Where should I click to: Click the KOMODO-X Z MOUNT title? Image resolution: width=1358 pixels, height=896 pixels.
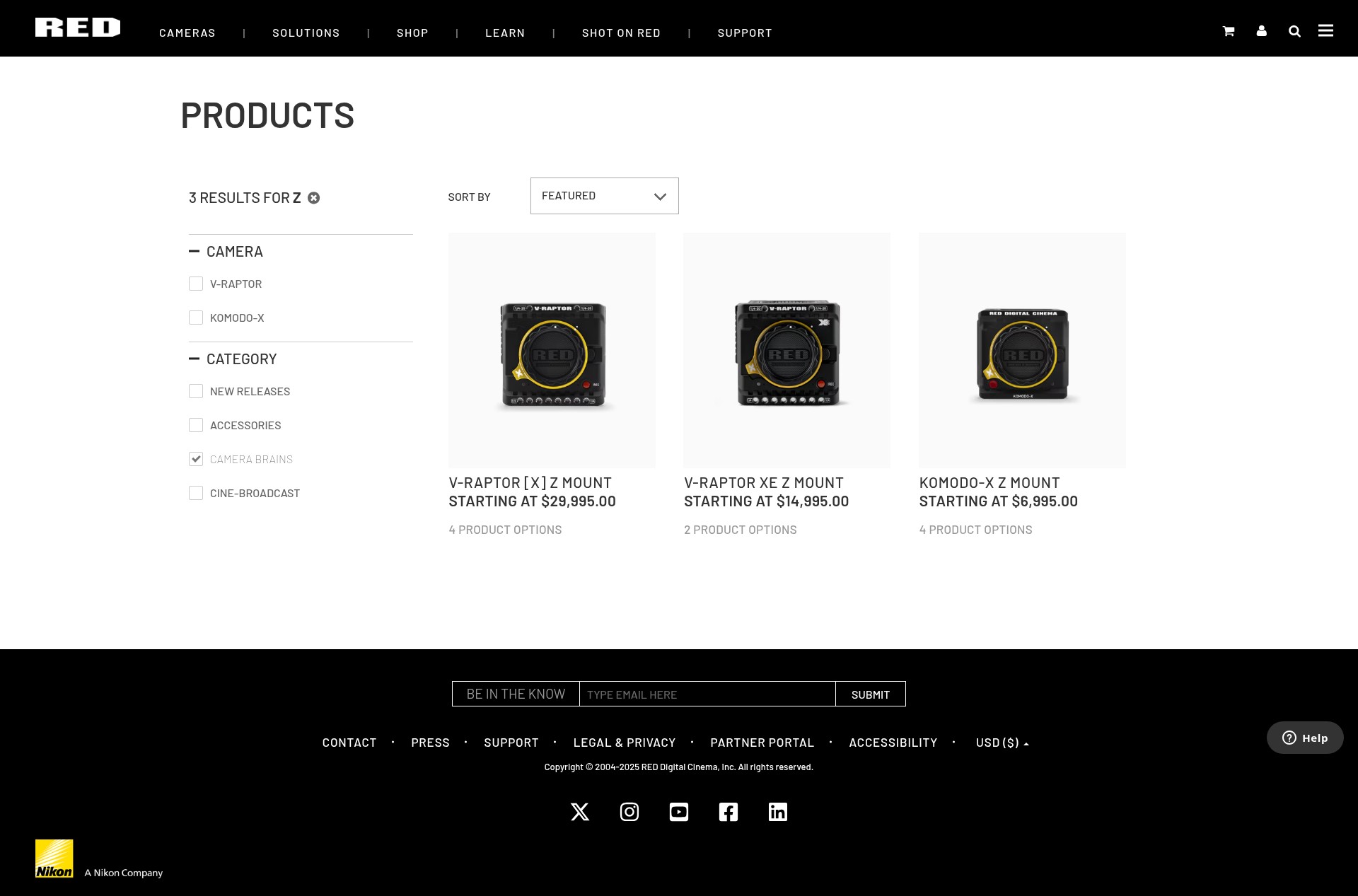click(990, 483)
